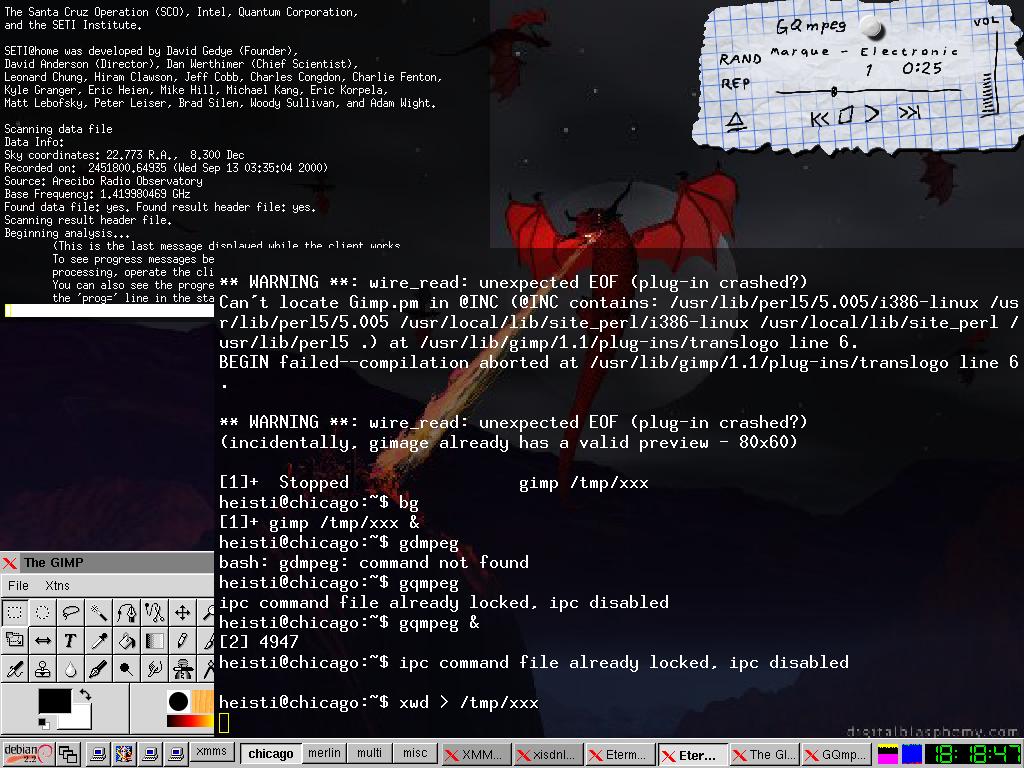Image resolution: width=1024 pixels, height=768 pixels.
Task: Open the Xtns menu in The GIMP
Action: [x=57, y=585]
